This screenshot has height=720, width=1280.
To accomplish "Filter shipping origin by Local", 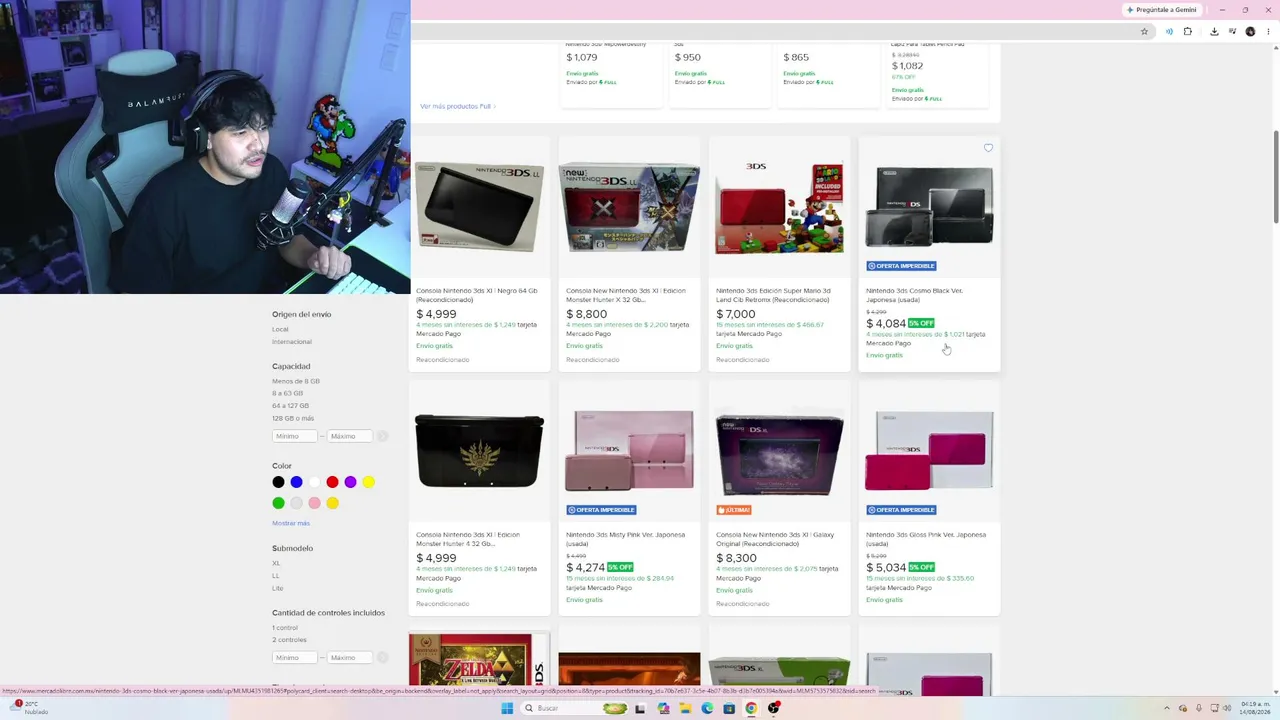I will click(280, 329).
